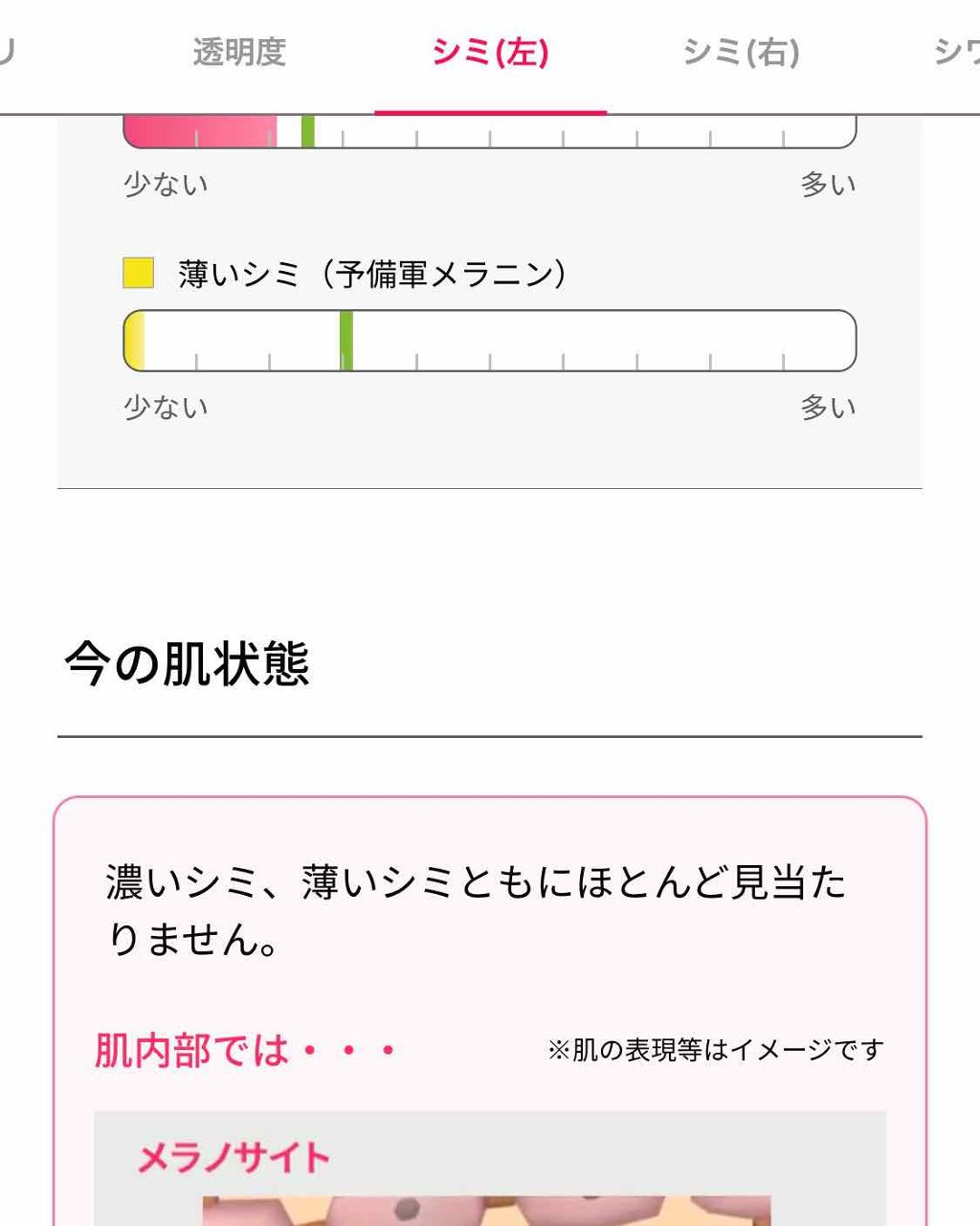
Task: Tap 多い under the pink gauge
Action: pos(828,184)
